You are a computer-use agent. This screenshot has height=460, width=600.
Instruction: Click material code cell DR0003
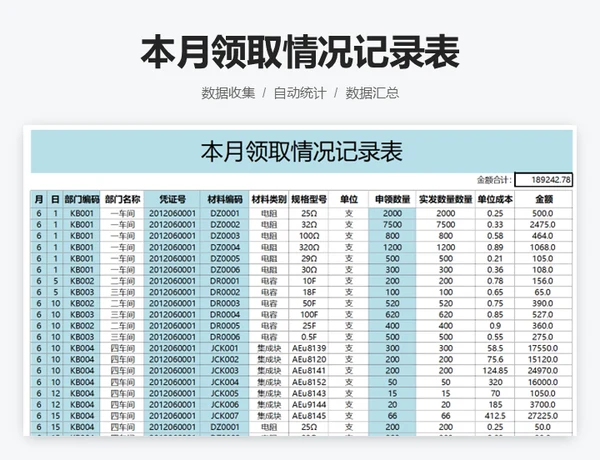225,303
